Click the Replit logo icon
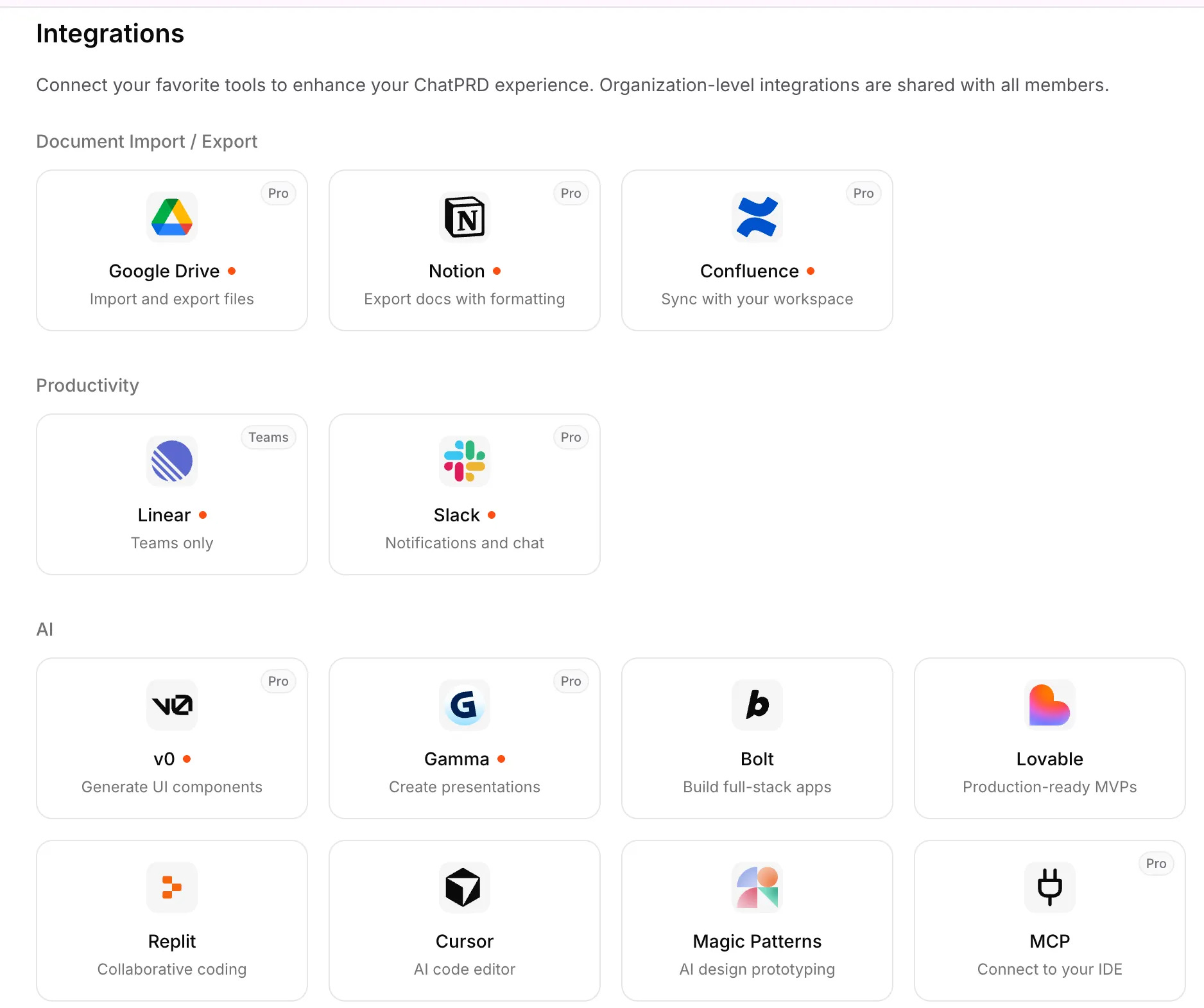The width and height of the screenshot is (1204, 1008). tap(172, 887)
